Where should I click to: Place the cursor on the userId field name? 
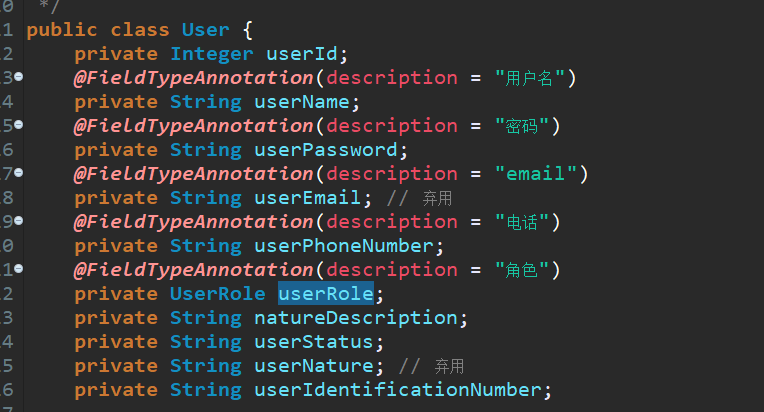(302, 54)
